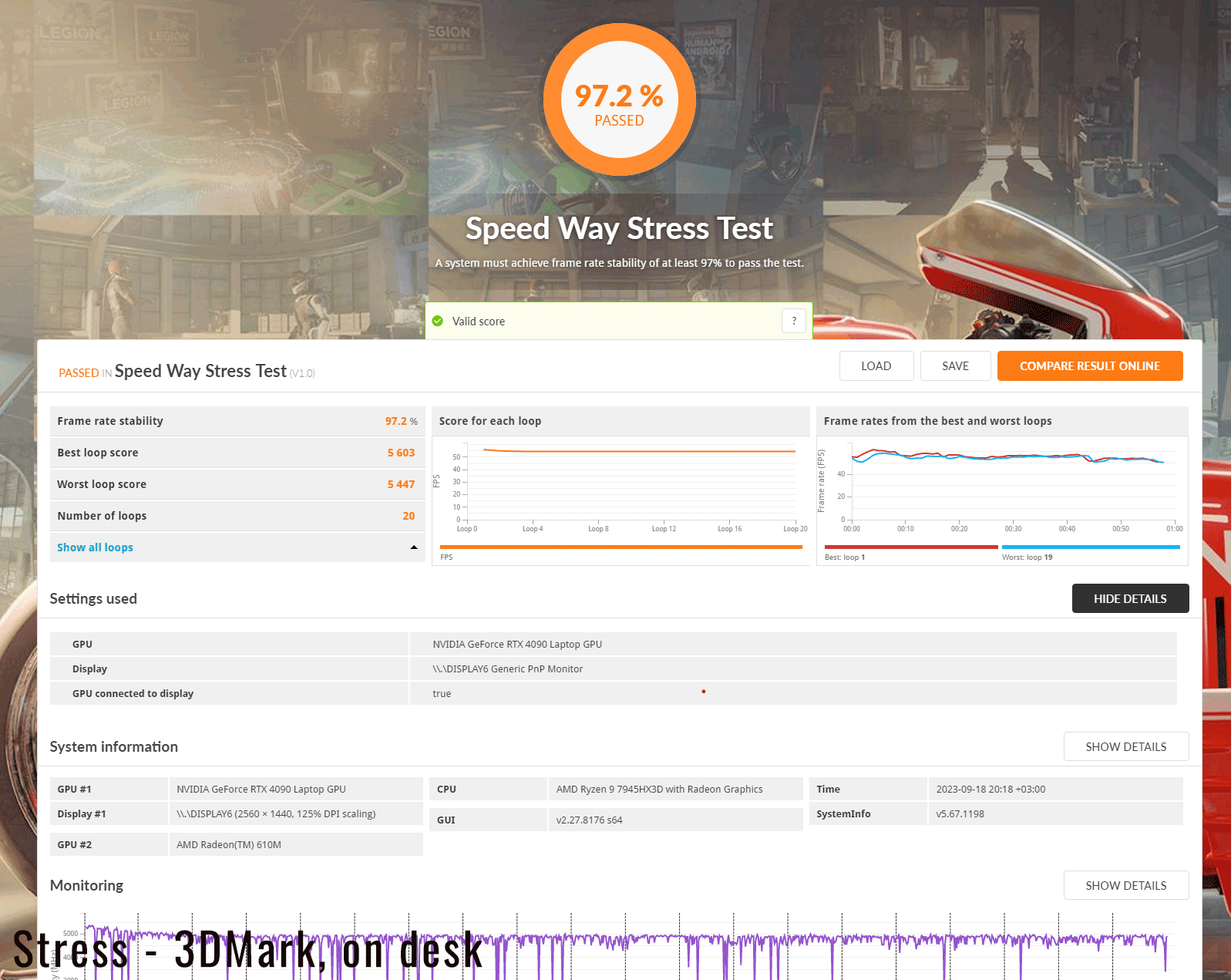
Task: Click the Display #1 DISPLAY6 resolution value
Action: [x=276, y=814]
